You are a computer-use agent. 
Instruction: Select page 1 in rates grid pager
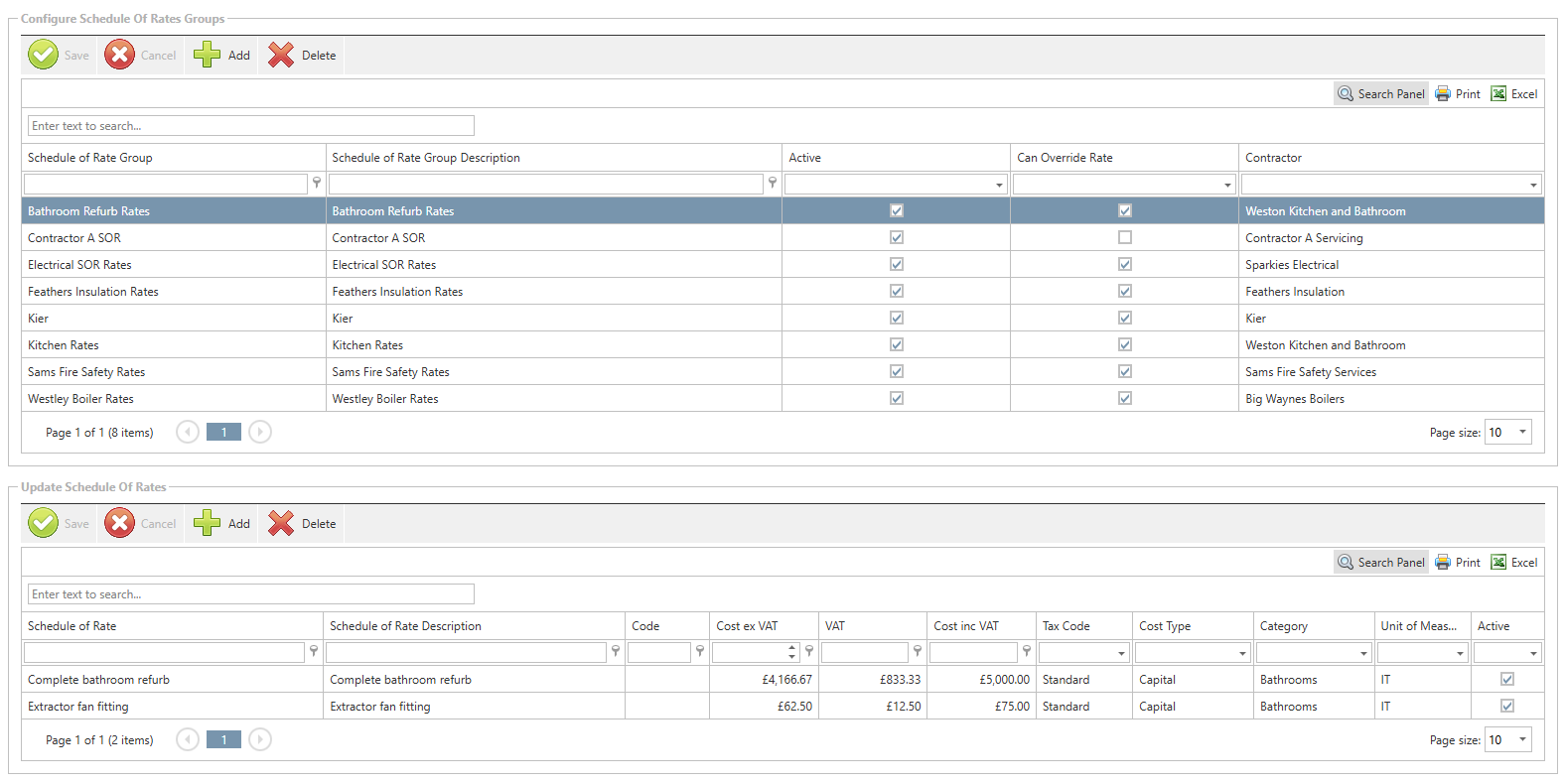pos(223,739)
